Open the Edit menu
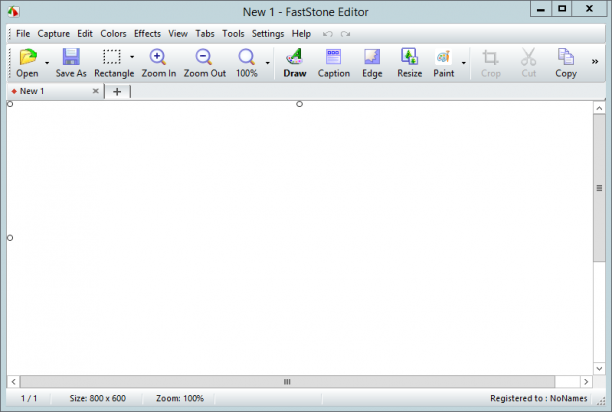 click(85, 34)
